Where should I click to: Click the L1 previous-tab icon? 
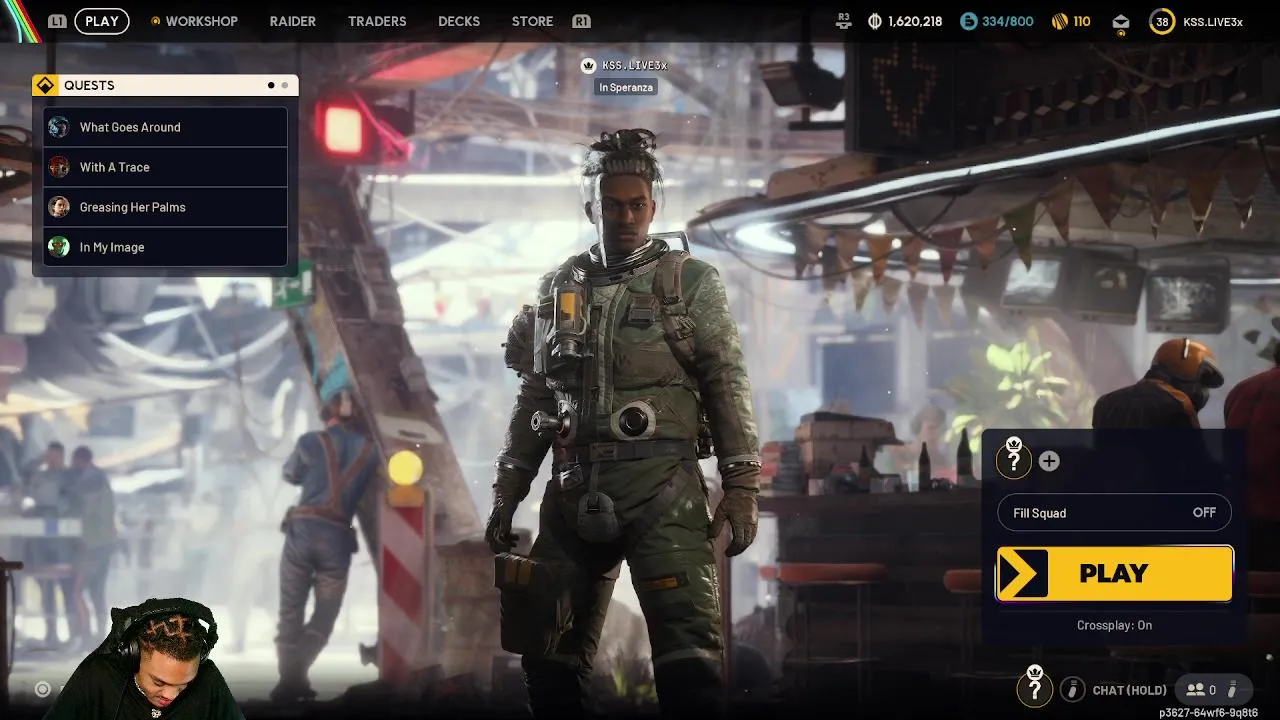click(57, 21)
